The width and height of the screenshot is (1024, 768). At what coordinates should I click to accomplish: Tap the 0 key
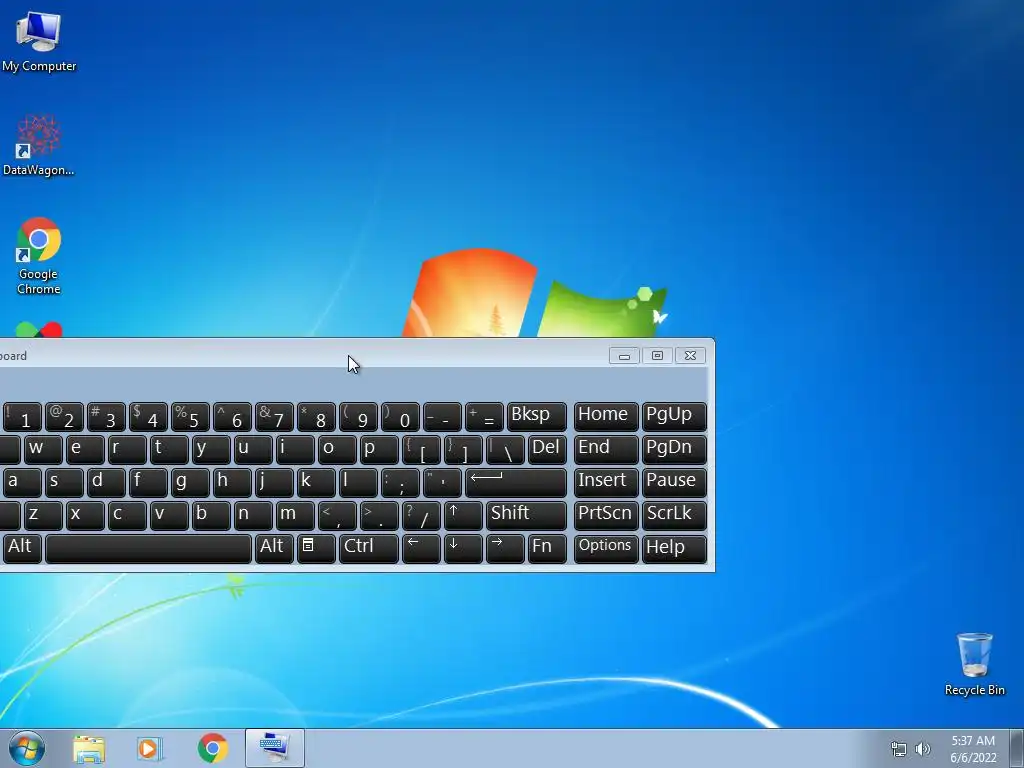point(400,417)
